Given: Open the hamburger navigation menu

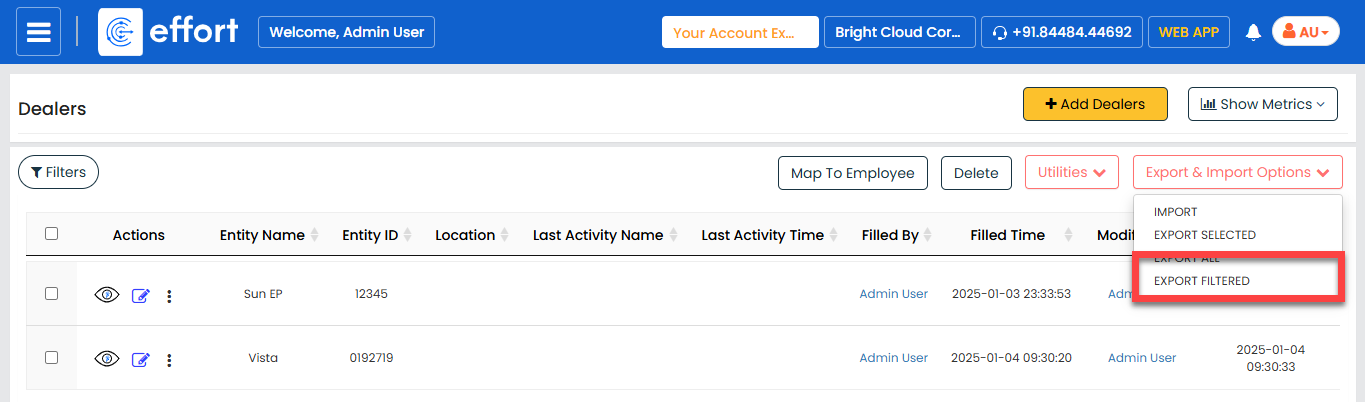Looking at the screenshot, I should [38, 32].
